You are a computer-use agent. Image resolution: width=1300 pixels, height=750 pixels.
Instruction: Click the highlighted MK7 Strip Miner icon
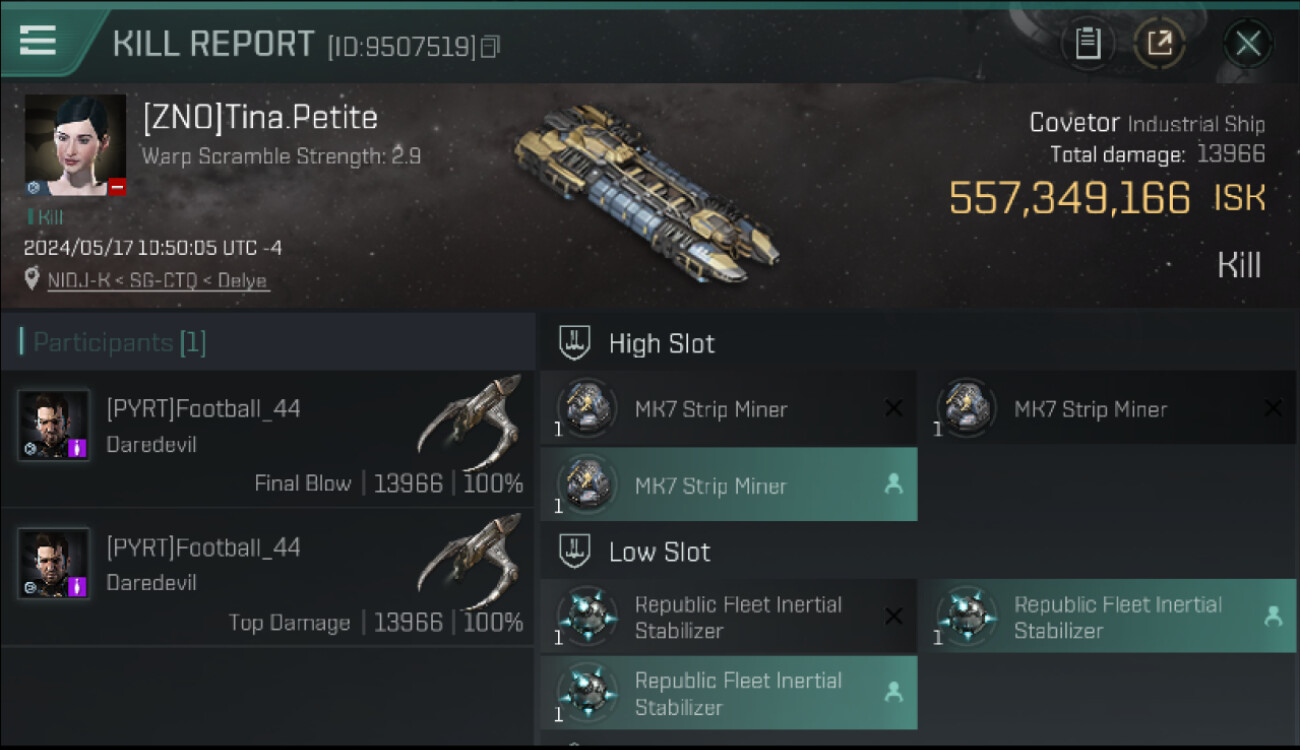tap(586, 485)
